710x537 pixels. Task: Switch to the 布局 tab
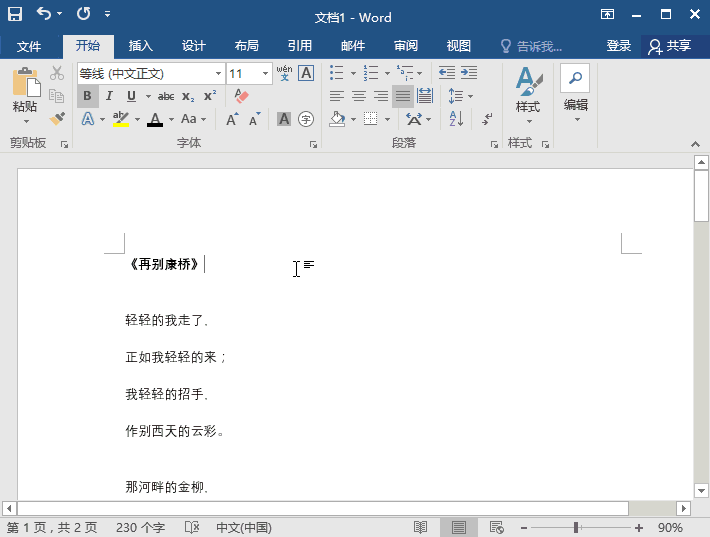(x=246, y=46)
